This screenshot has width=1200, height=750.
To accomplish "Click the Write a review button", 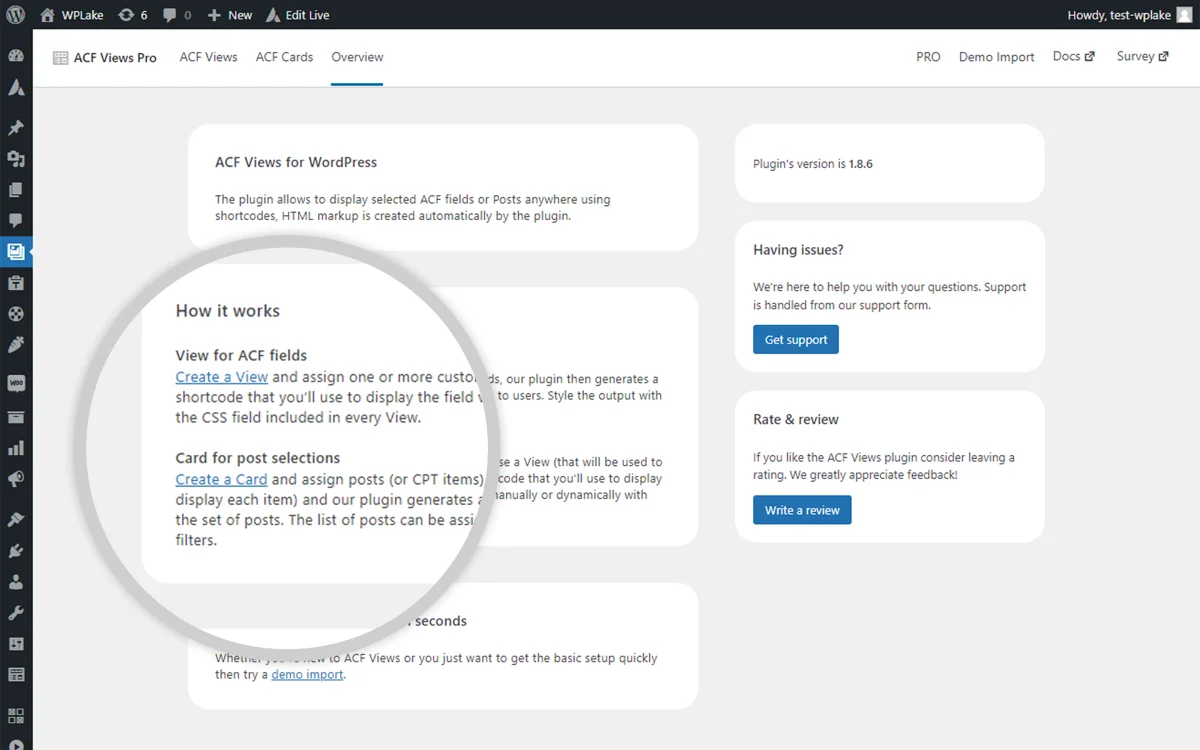I will click(x=802, y=510).
